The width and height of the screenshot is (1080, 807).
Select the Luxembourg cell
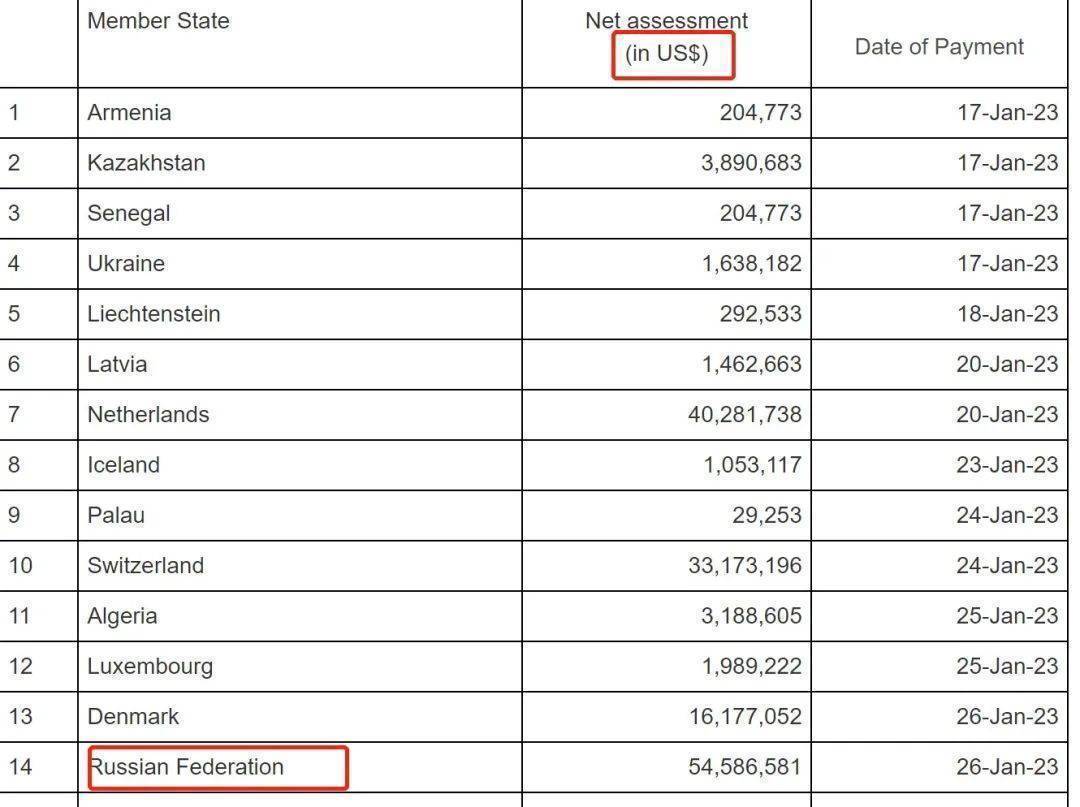[150, 666]
